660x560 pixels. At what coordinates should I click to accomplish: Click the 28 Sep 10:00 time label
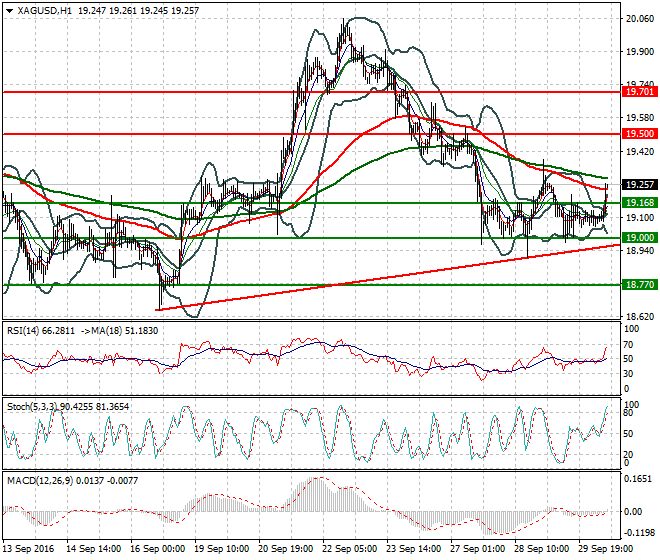541,549
